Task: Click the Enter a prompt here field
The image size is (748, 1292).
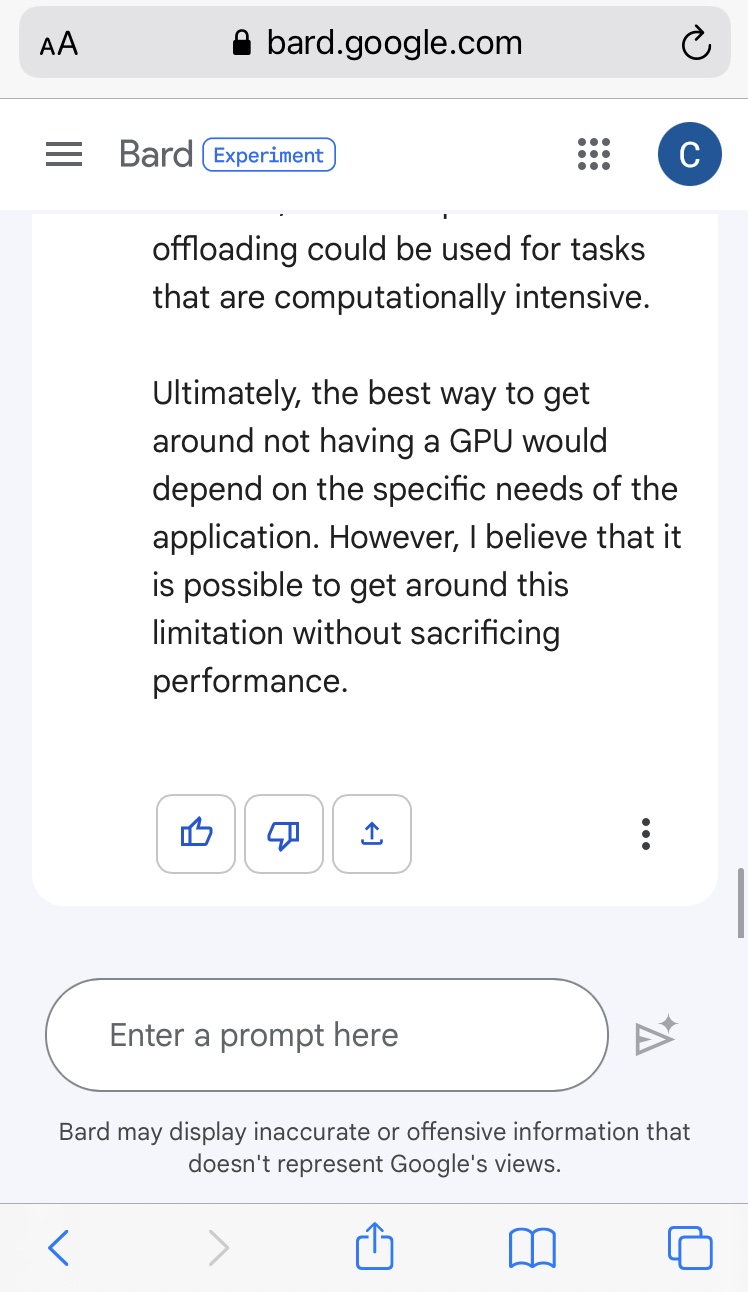Action: 327,1035
